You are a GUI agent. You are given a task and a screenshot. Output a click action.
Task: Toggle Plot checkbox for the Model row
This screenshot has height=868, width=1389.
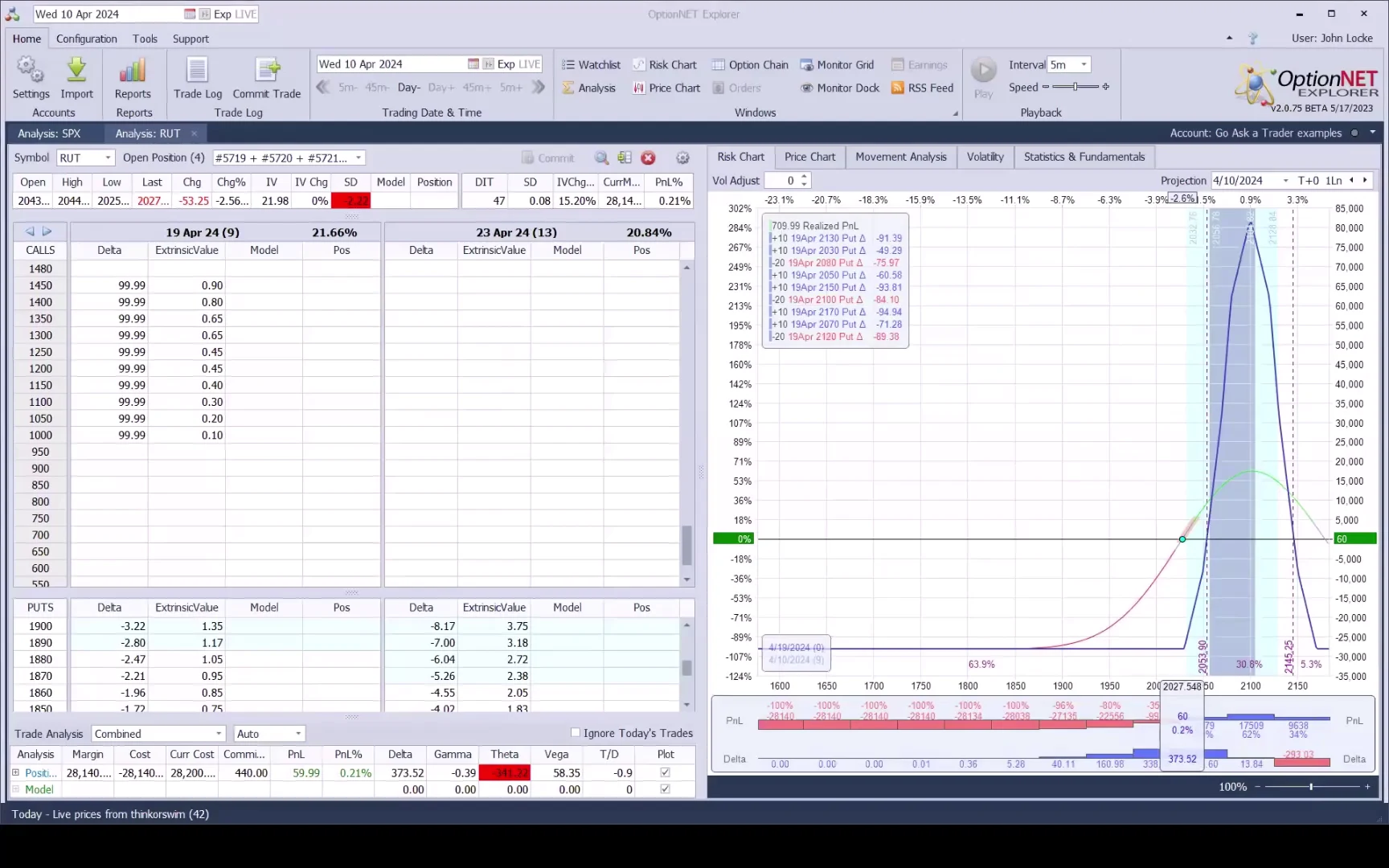665,789
